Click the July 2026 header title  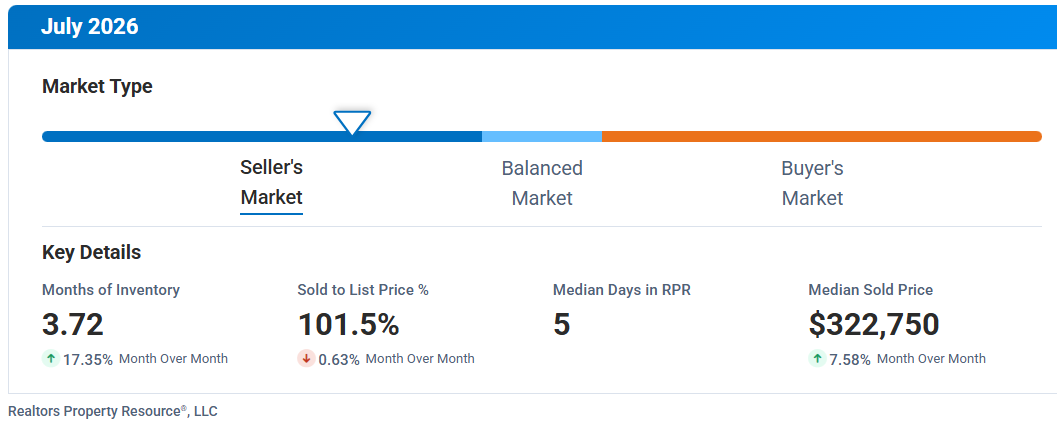90,27
